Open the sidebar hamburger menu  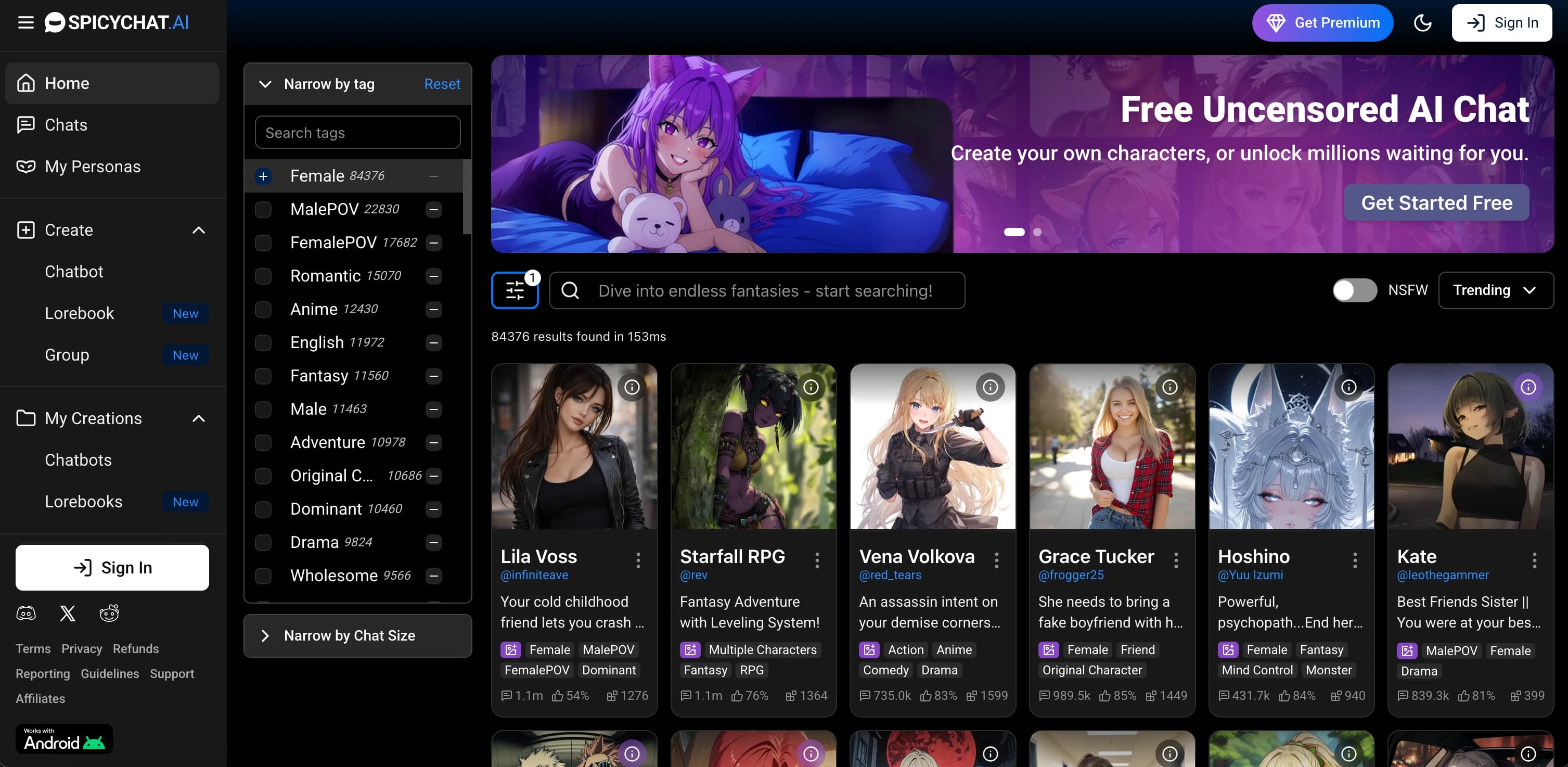point(25,22)
